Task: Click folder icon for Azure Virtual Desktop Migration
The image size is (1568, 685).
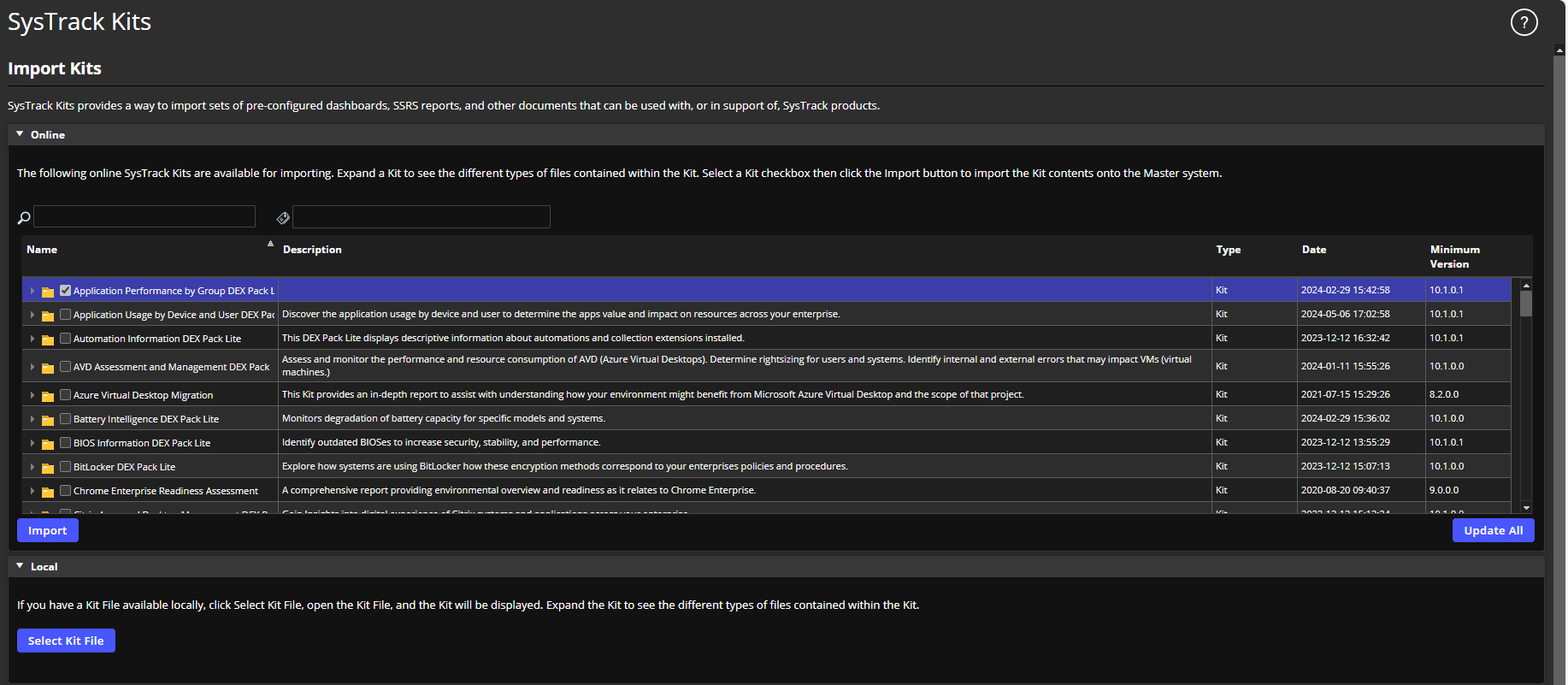Action: pos(48,396)
